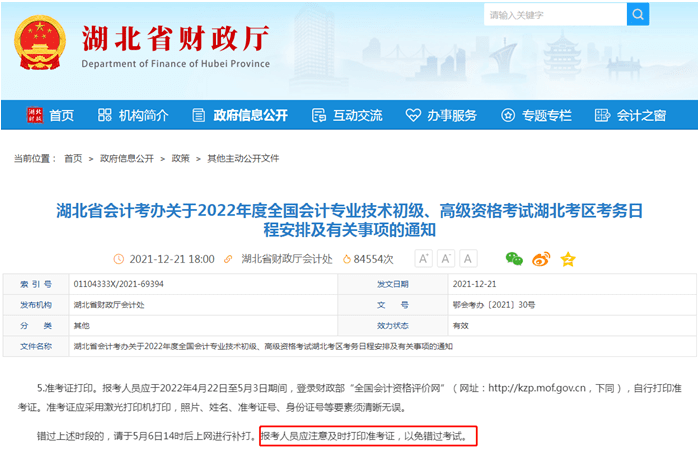The height and width of the screenshot is (456, 698).
Task: Reset font size with plain A button
Action: (x=468, y=258)
